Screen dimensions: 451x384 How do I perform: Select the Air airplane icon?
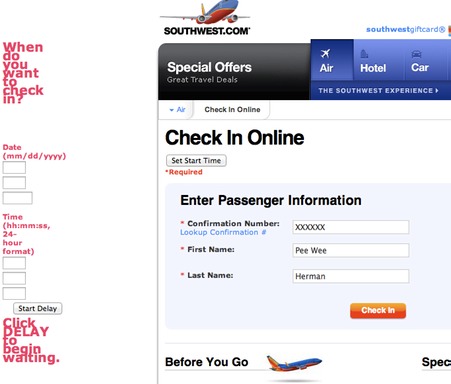tap(325, 53)
